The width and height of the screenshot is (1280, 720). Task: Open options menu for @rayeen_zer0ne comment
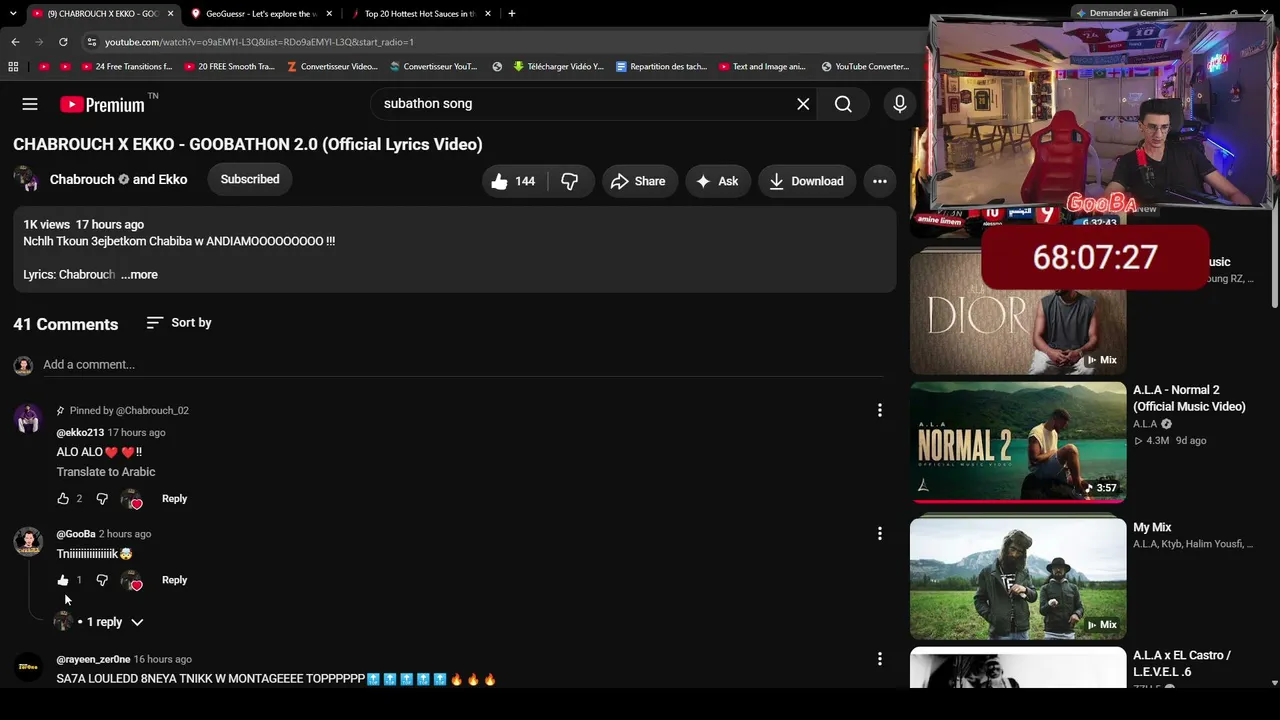[880, 659]
